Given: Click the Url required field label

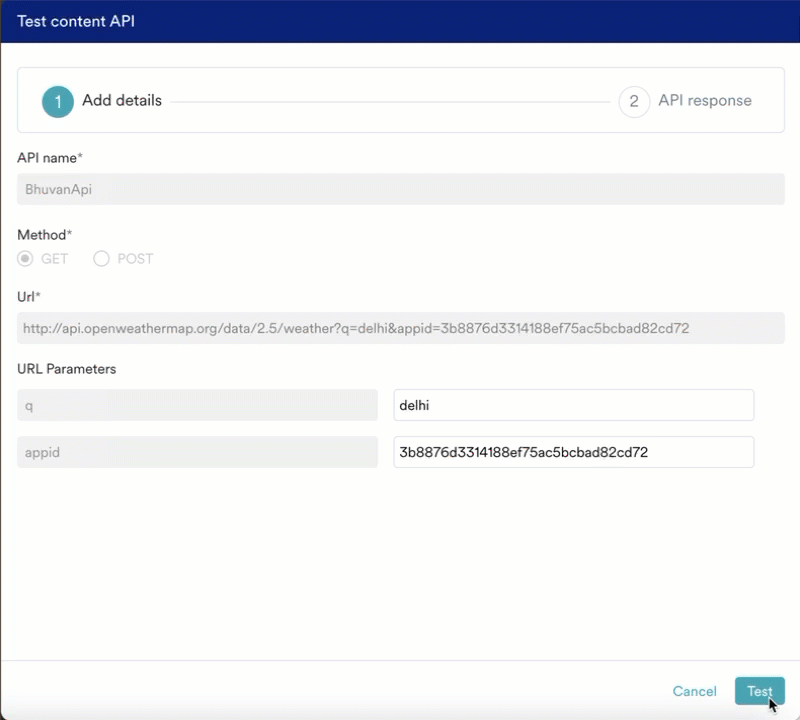Looking at the screenshot, I should [x=26, y=297].
